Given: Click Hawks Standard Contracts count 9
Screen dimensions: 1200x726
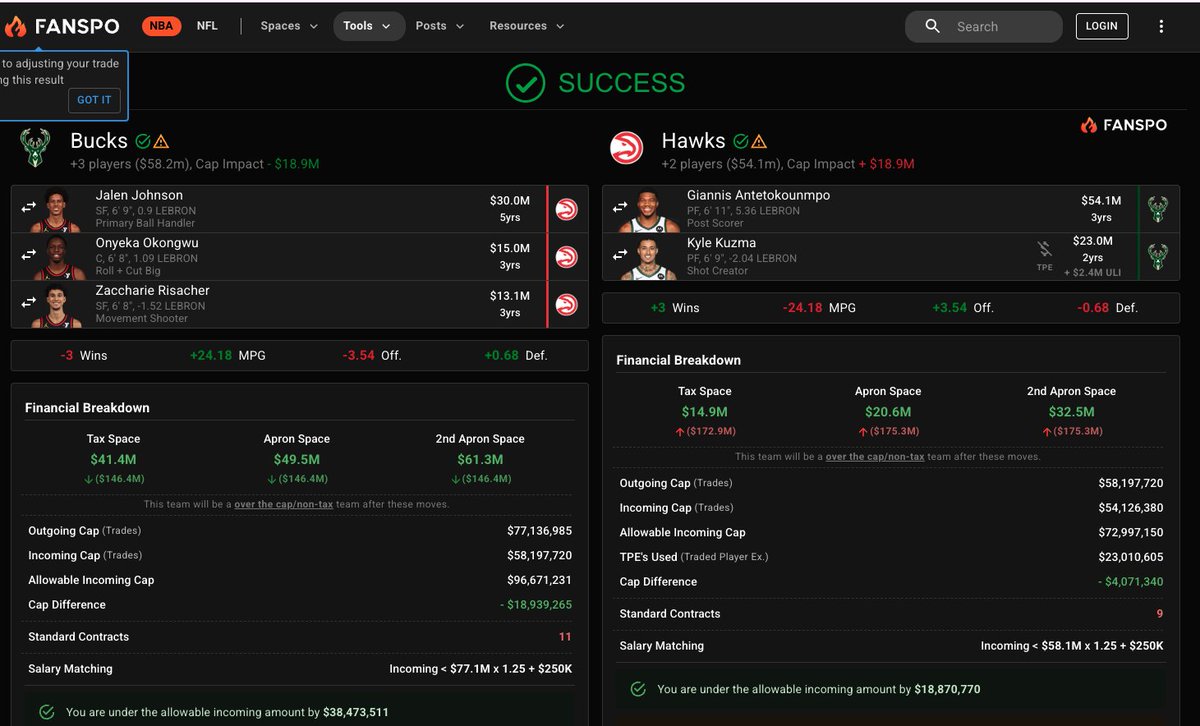Looking at the screenshot, I should point(1160,614).
